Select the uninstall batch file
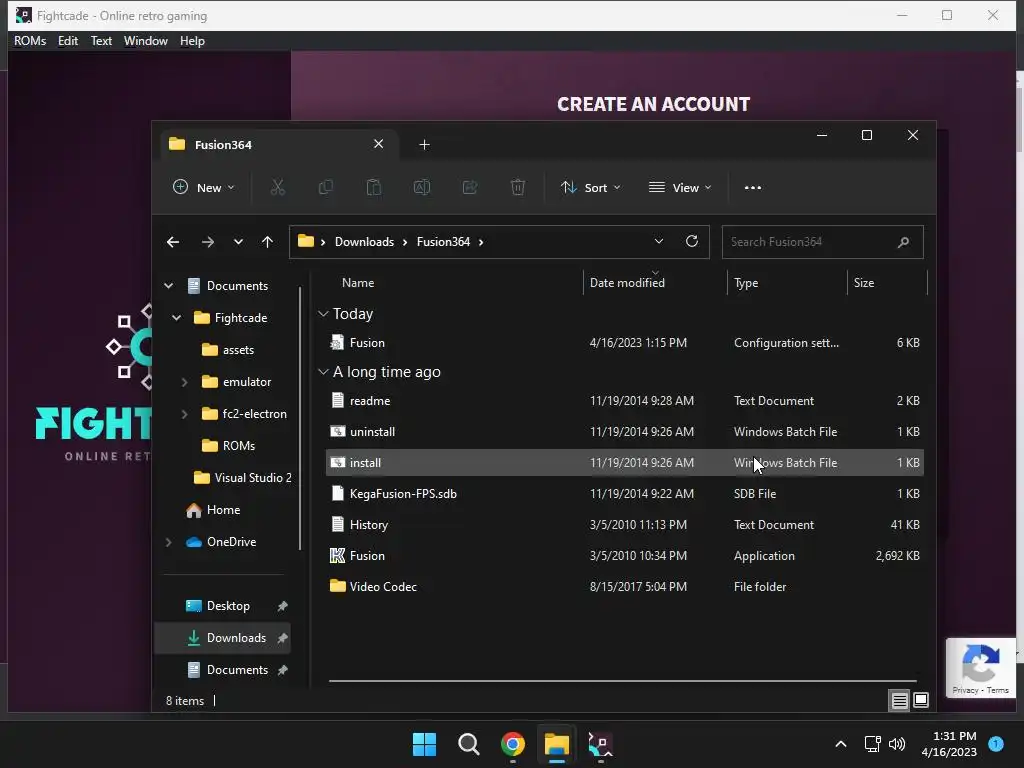The height and width of the screenshot is (768, 1024). pyautogui.click(x=624, y=432)
